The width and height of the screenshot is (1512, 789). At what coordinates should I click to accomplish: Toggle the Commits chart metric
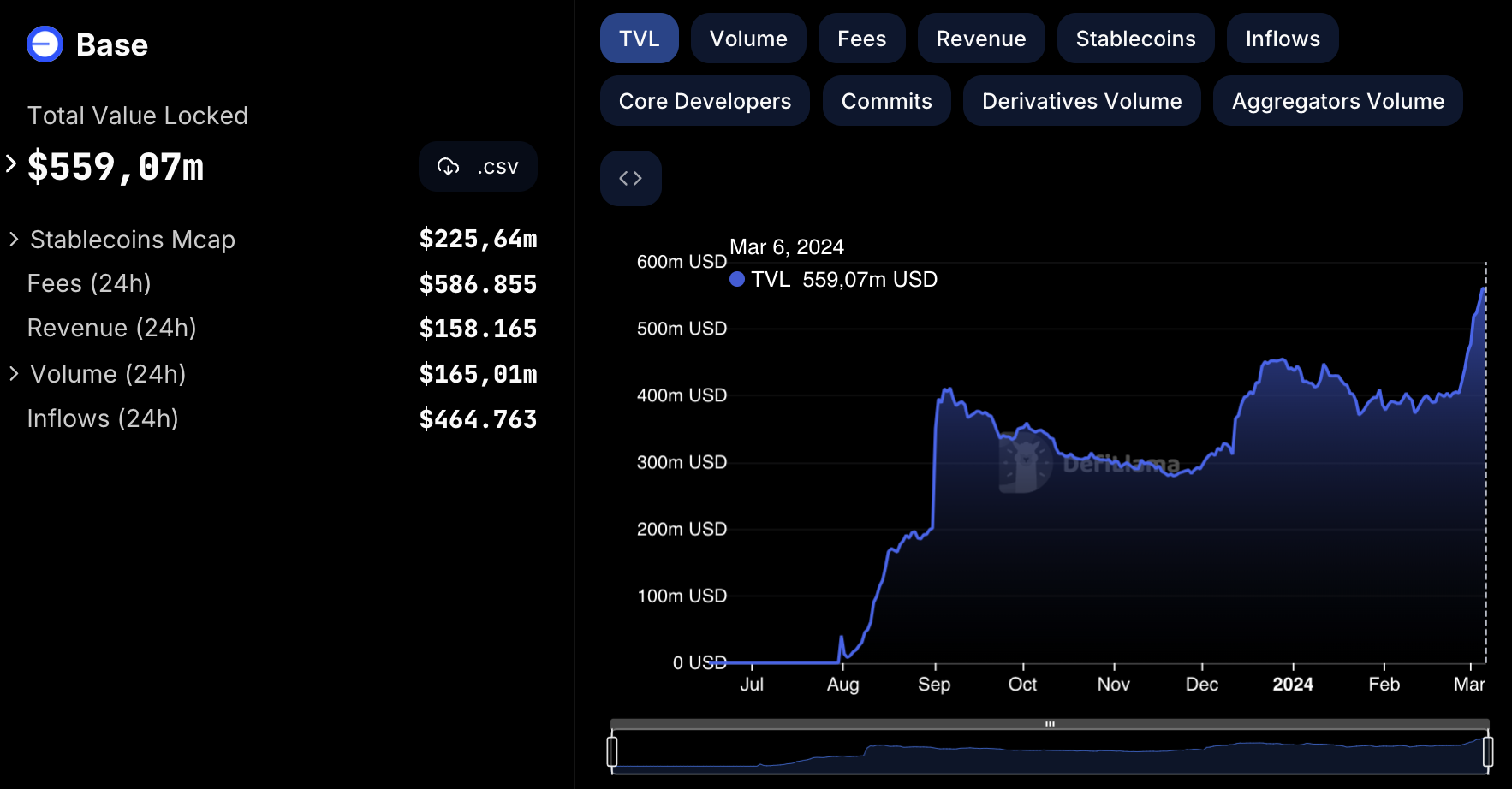[x=887, y=101]
